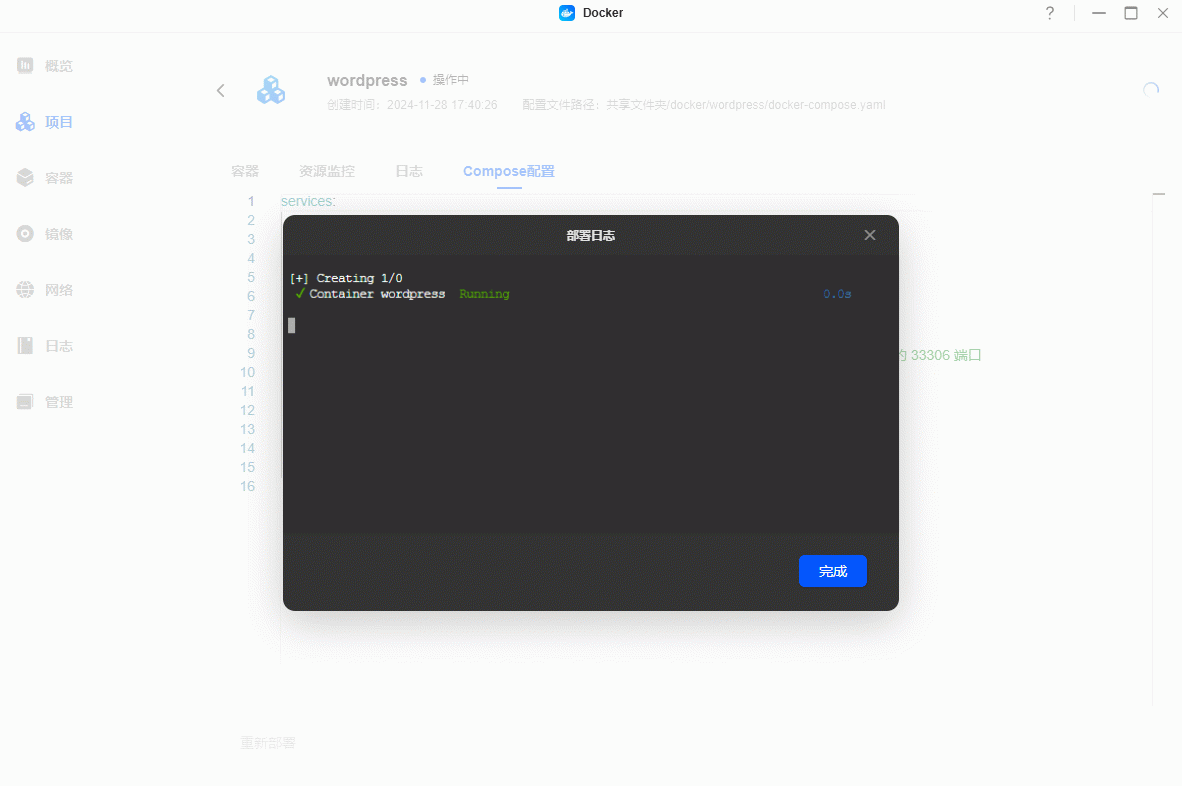Open the 概览 overview icon in sidebar
This screenshot has height=786, width=1182.
click(x=25, y=66)
